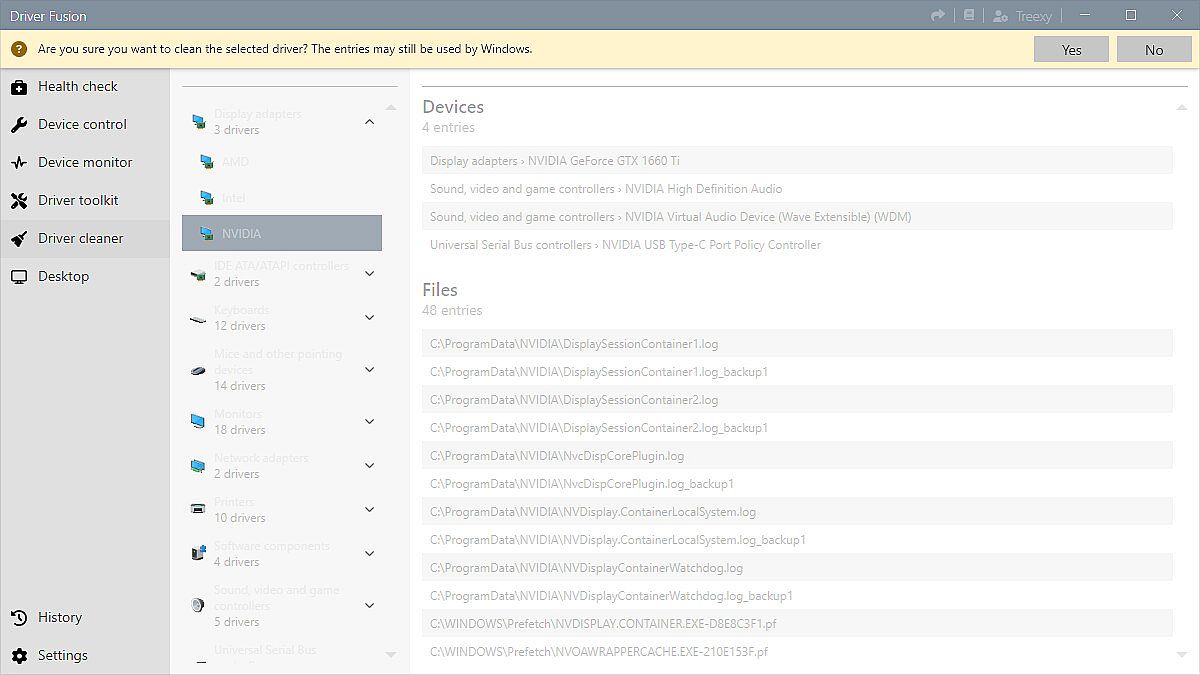Viewport: 1200px width, 675px height.
Task: Expand the Monitors driver category
Action: [x=369, y=422]
